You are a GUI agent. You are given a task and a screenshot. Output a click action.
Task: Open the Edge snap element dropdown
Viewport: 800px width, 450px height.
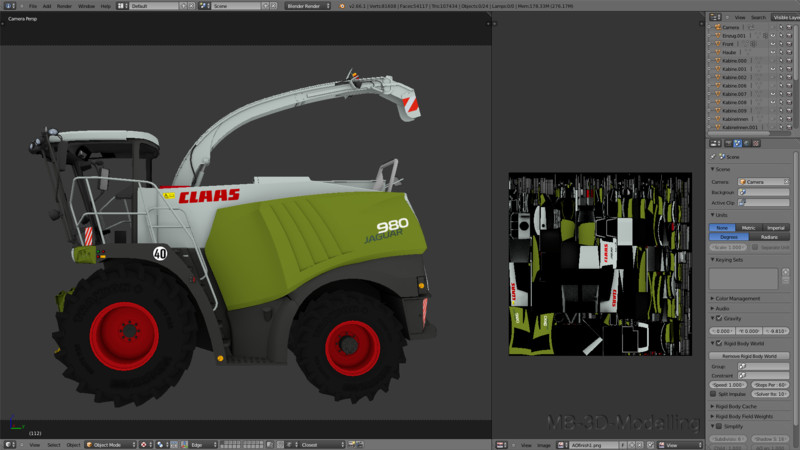(x=201, y=445)
